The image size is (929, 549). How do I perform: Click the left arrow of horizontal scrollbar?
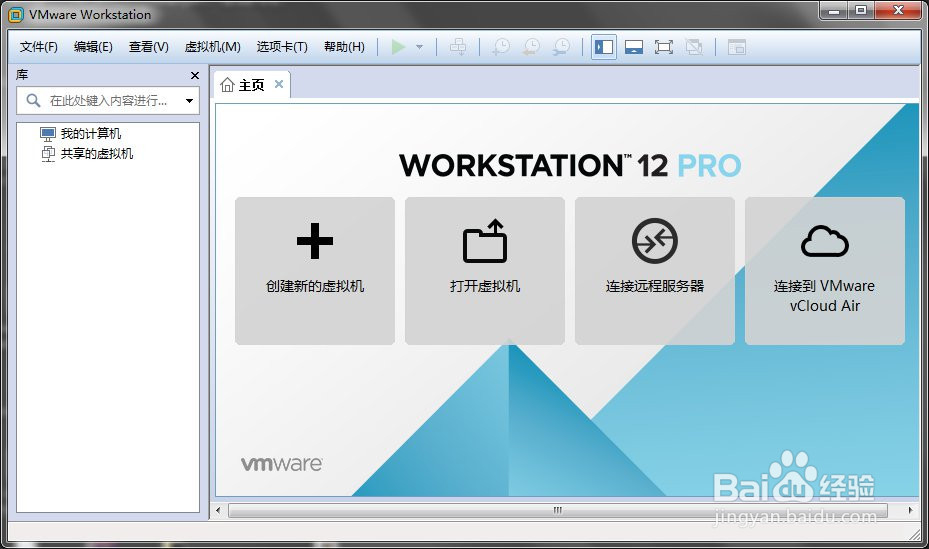click(x=219, y=510)
